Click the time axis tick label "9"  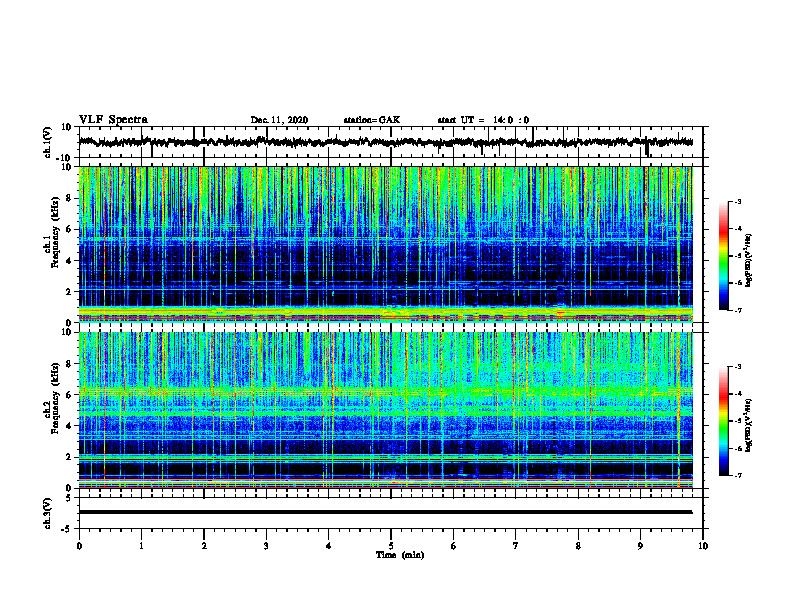tap(640, 546)
